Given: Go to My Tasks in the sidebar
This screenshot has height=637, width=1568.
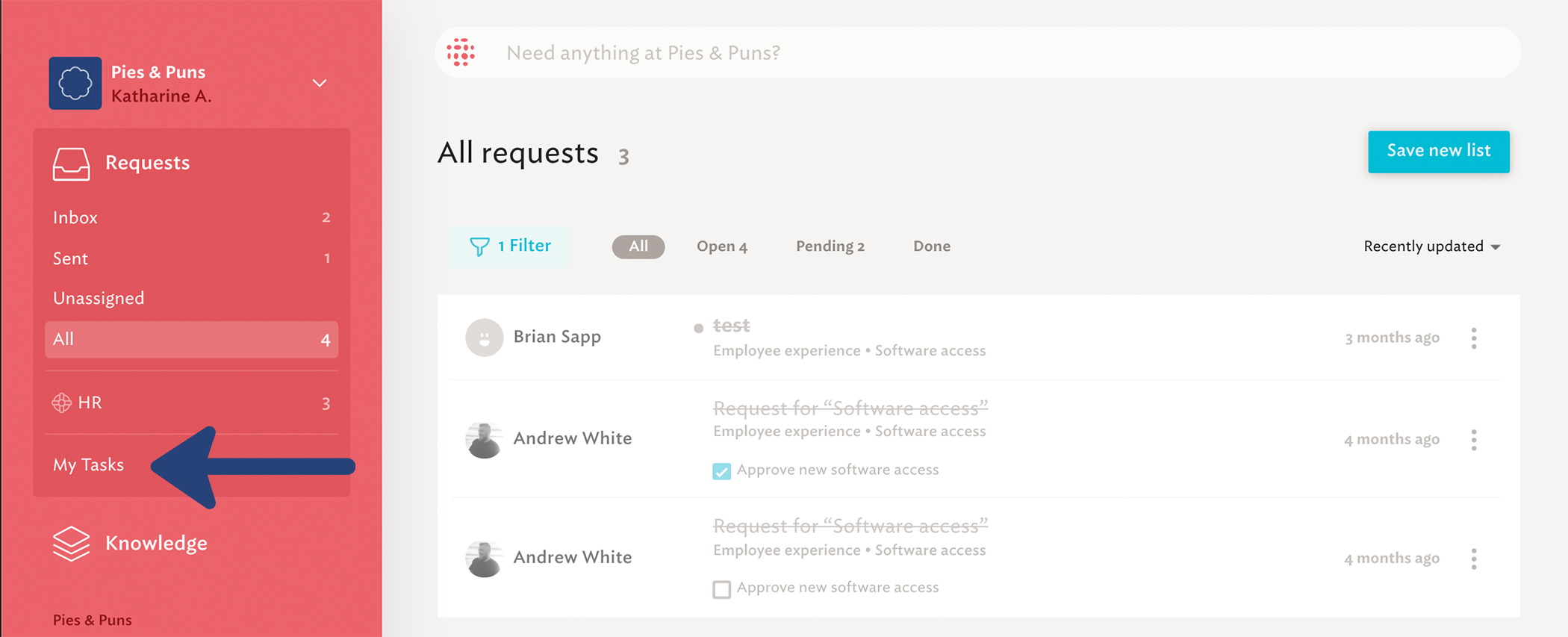Looking at the screenshot, I should pyautogui.click(x=88, y=464).
